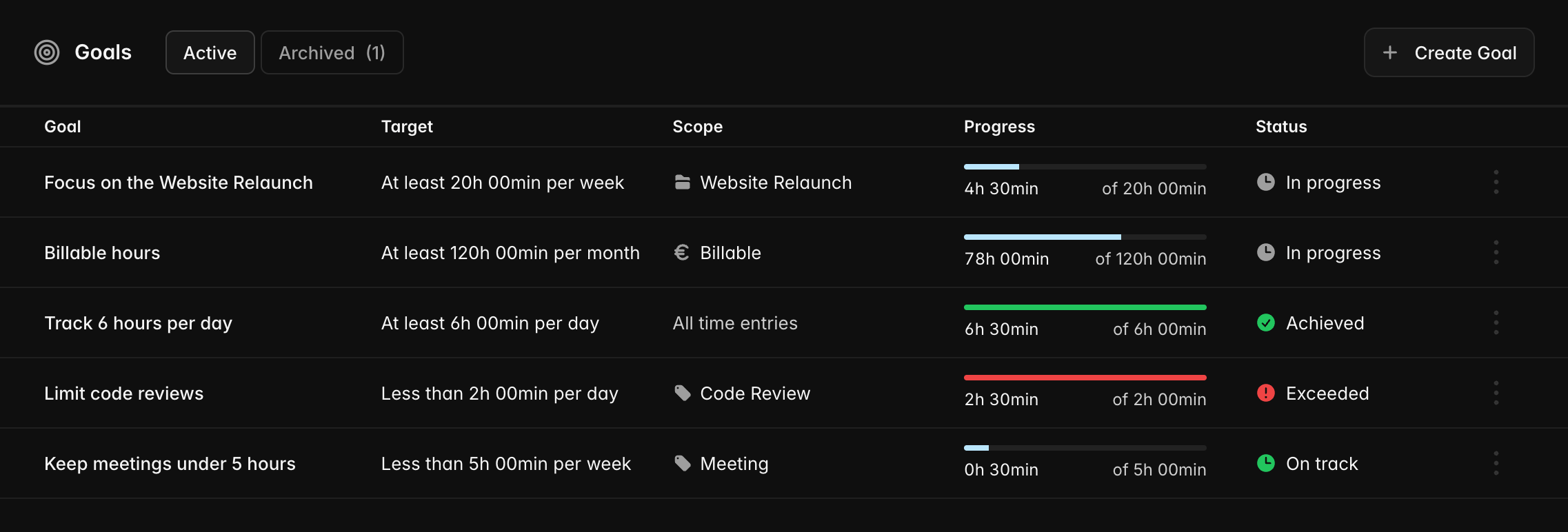The height and width of the screenshot is (532, 1568).
Task: Open the options menu for Track 6 hours per day
Action: [1496, 323]
